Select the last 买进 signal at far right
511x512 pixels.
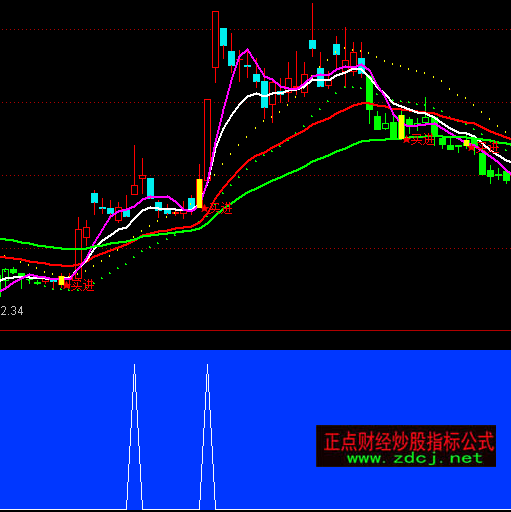484,147
